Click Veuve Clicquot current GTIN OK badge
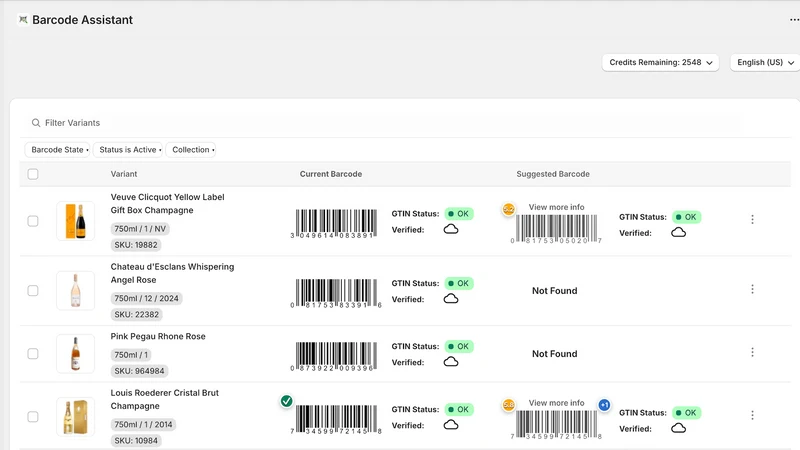800x450 pixels. (x=459, y=214)
